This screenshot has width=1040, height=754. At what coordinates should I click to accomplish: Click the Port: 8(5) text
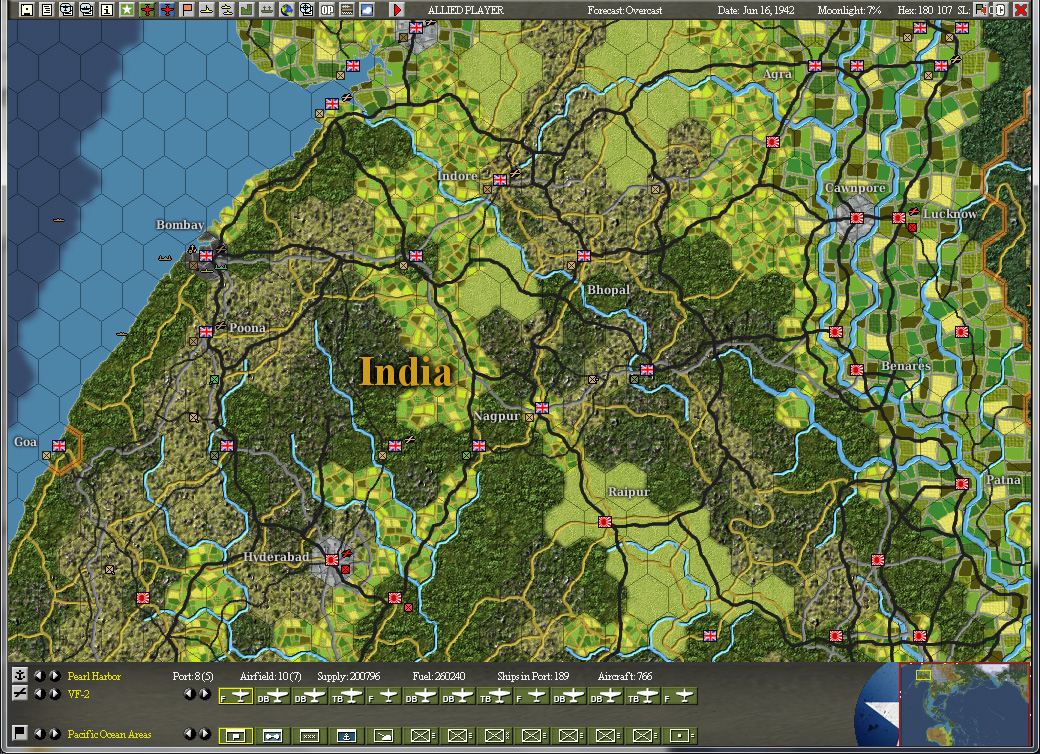point(193,676)
